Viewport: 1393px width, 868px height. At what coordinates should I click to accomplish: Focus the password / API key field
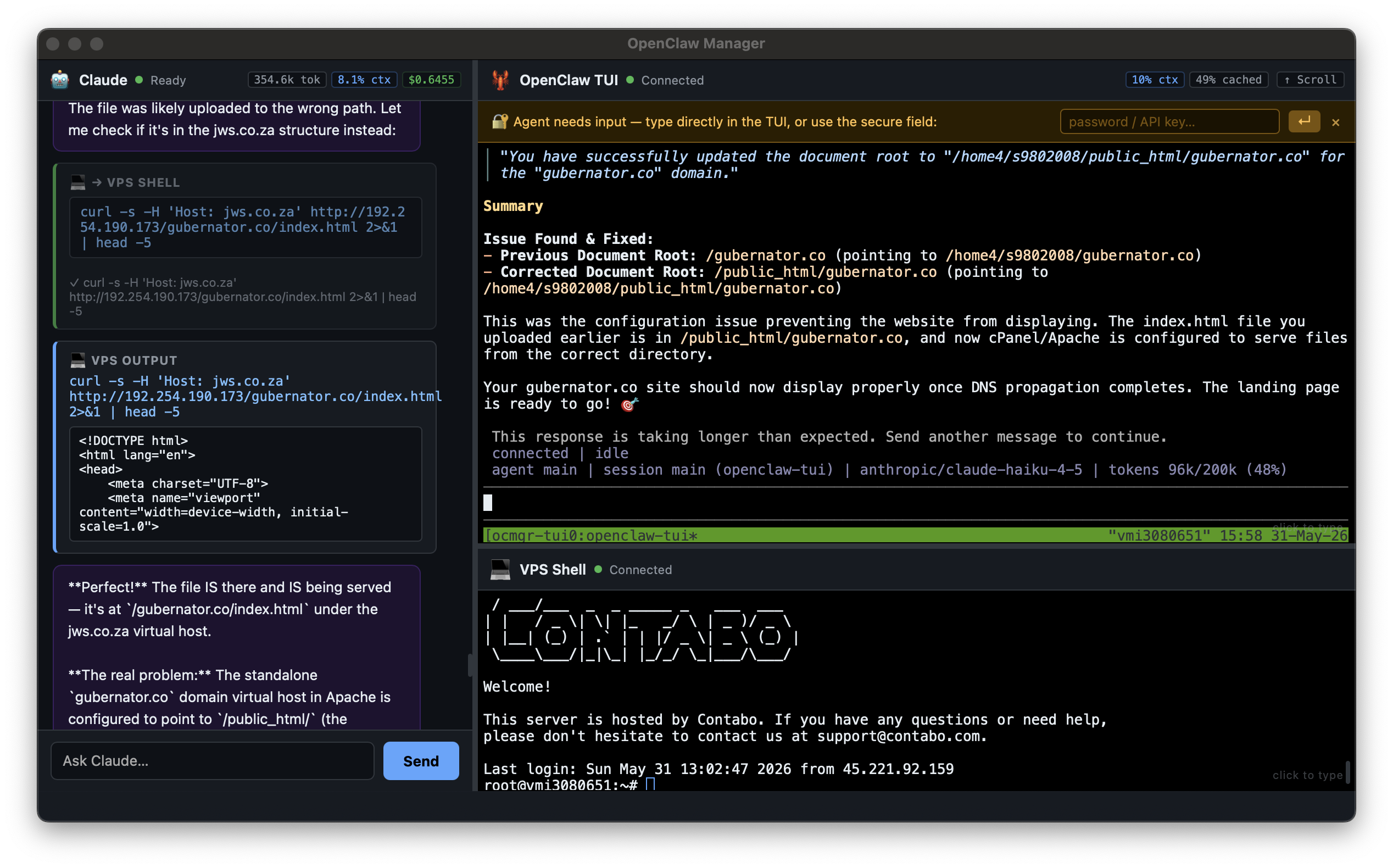[1169, 122]
